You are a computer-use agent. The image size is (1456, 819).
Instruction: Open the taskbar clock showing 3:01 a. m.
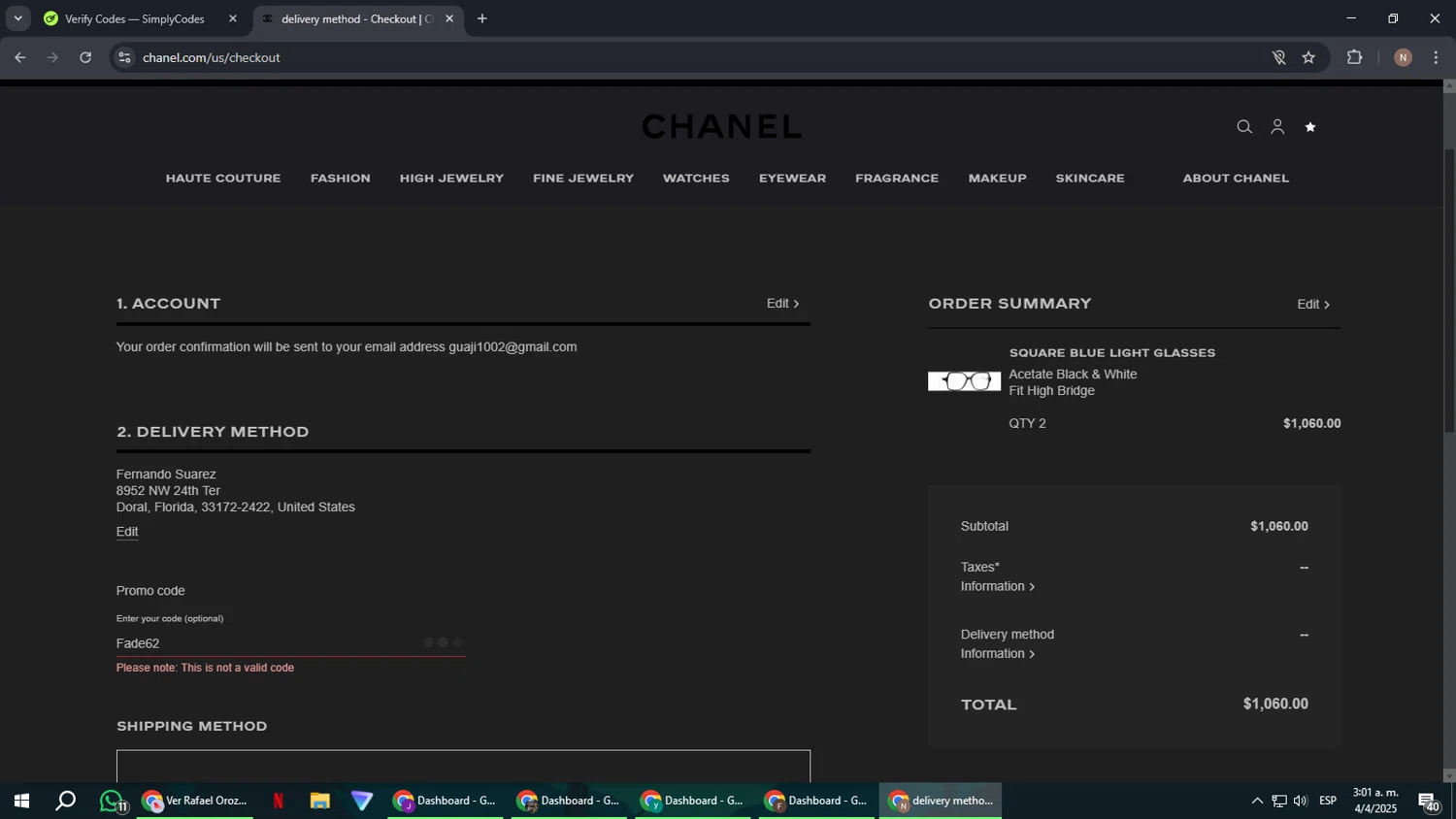1375,801
